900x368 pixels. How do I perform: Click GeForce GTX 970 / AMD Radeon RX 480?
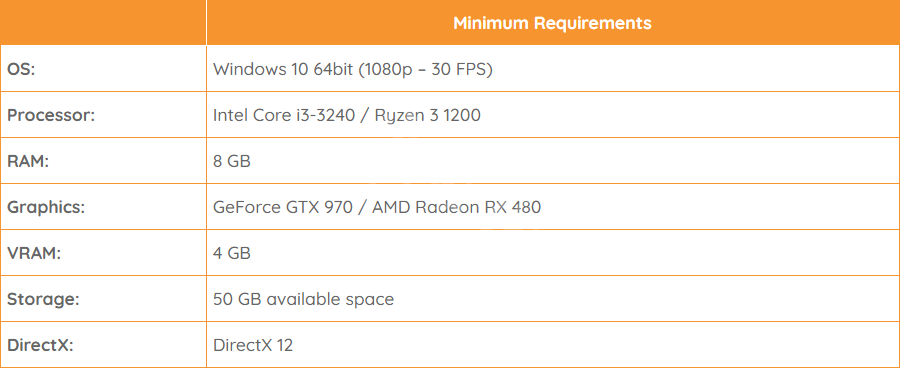pos(377,207)
